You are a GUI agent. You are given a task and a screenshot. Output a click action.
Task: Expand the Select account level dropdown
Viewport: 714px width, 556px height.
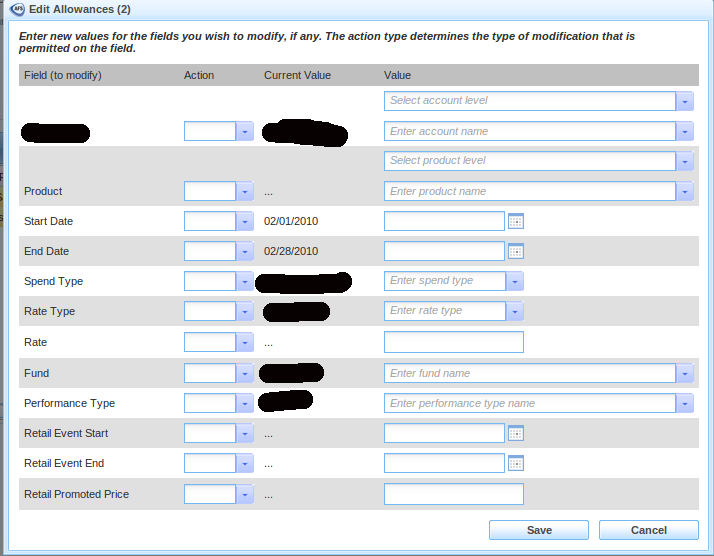pyautogui.click(x=685, y=101)
